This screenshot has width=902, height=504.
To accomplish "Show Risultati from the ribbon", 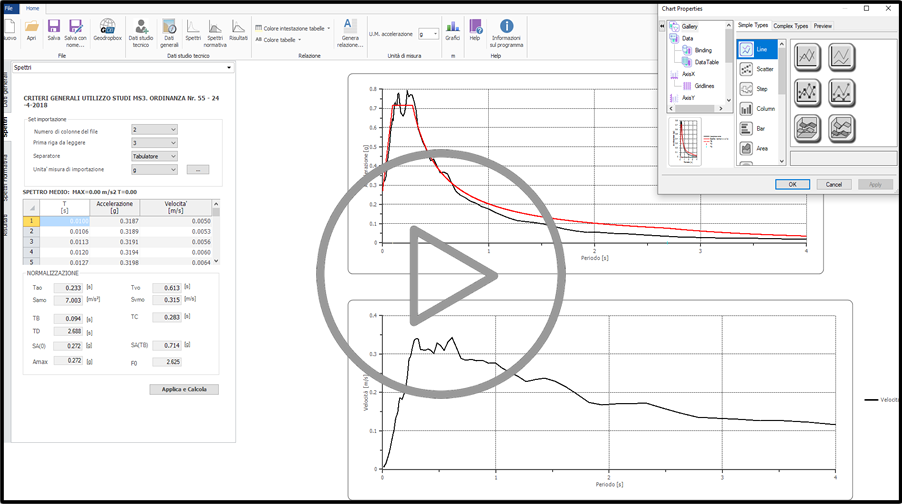I will tap(238, 30).
